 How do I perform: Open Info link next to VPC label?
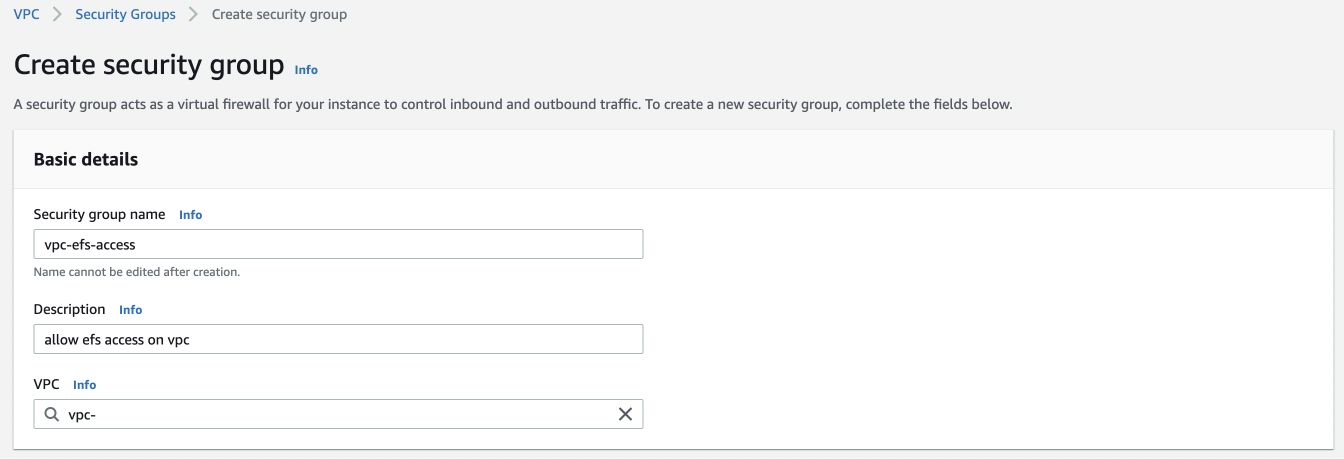point(85,385)
